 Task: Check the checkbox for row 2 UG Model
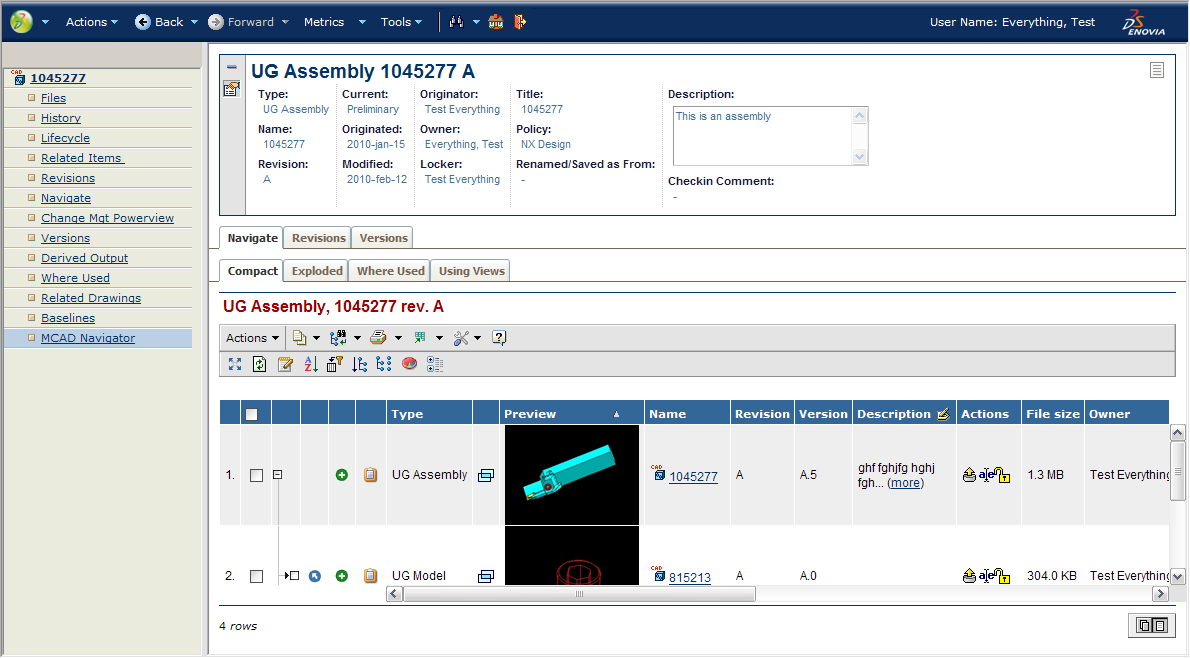click(256, 576)
